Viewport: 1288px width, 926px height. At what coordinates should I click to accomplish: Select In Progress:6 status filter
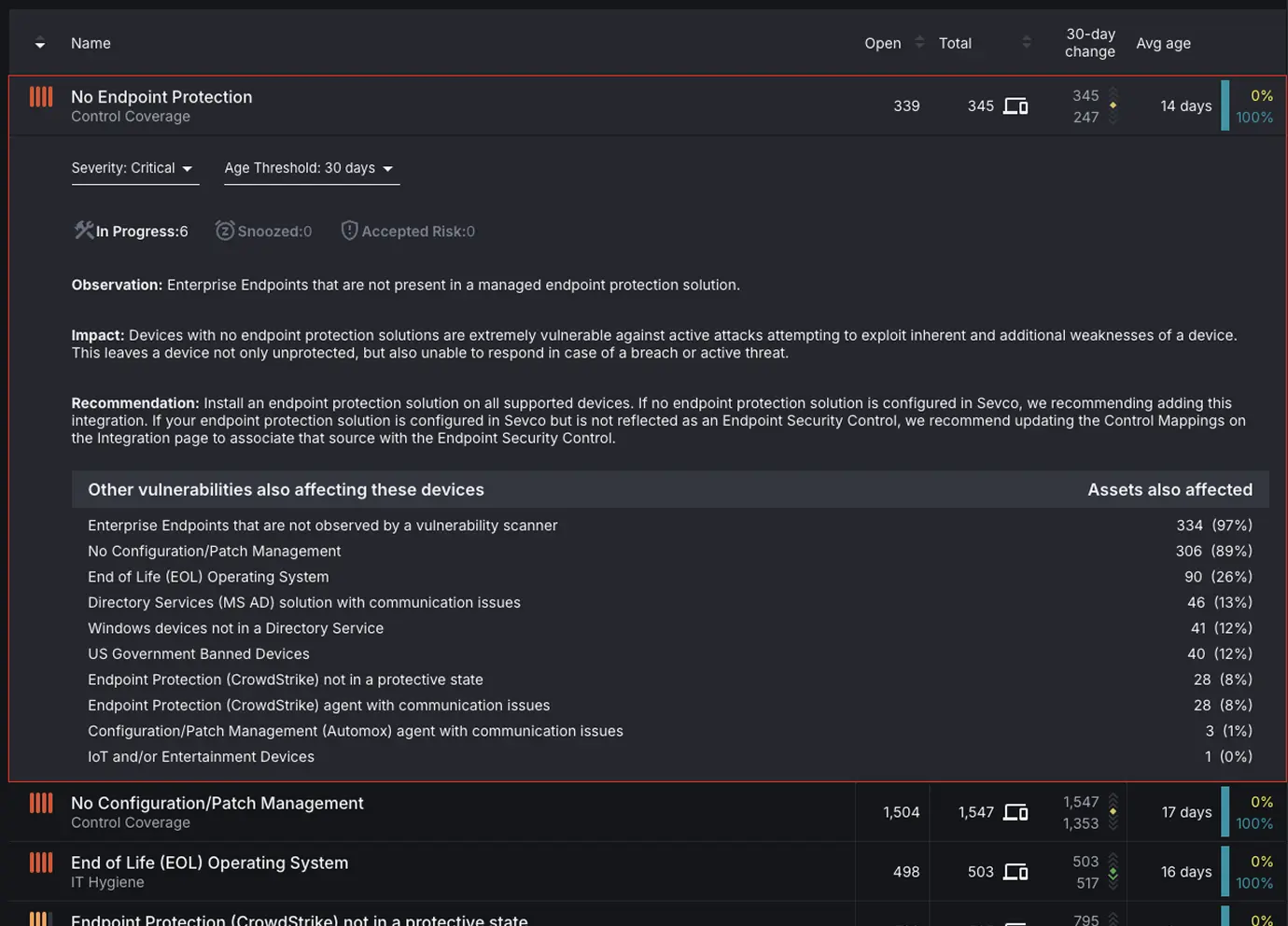(x=131, y=231)
